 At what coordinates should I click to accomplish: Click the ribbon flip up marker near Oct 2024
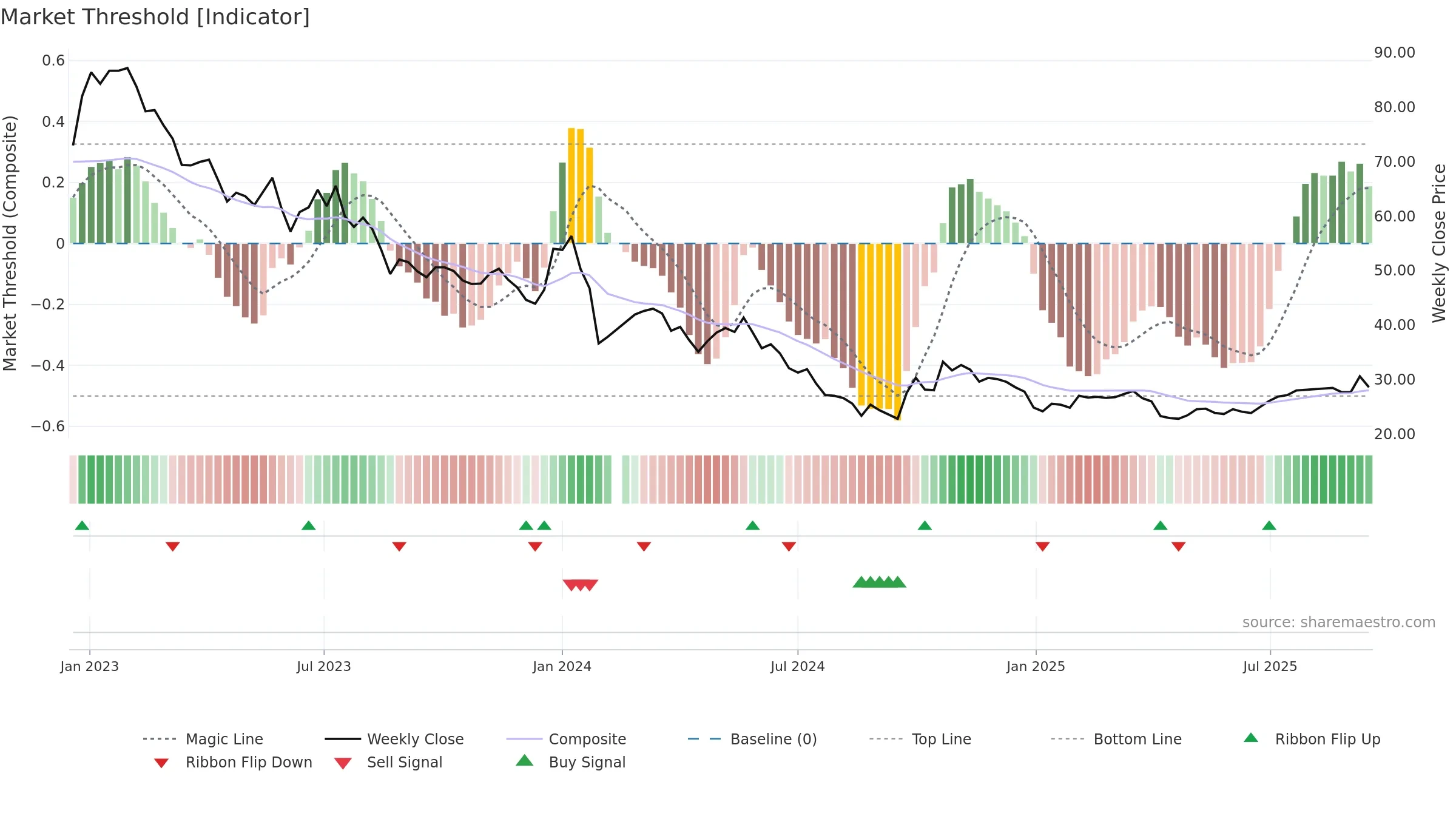pyautogui.click(x=925, y=525)
